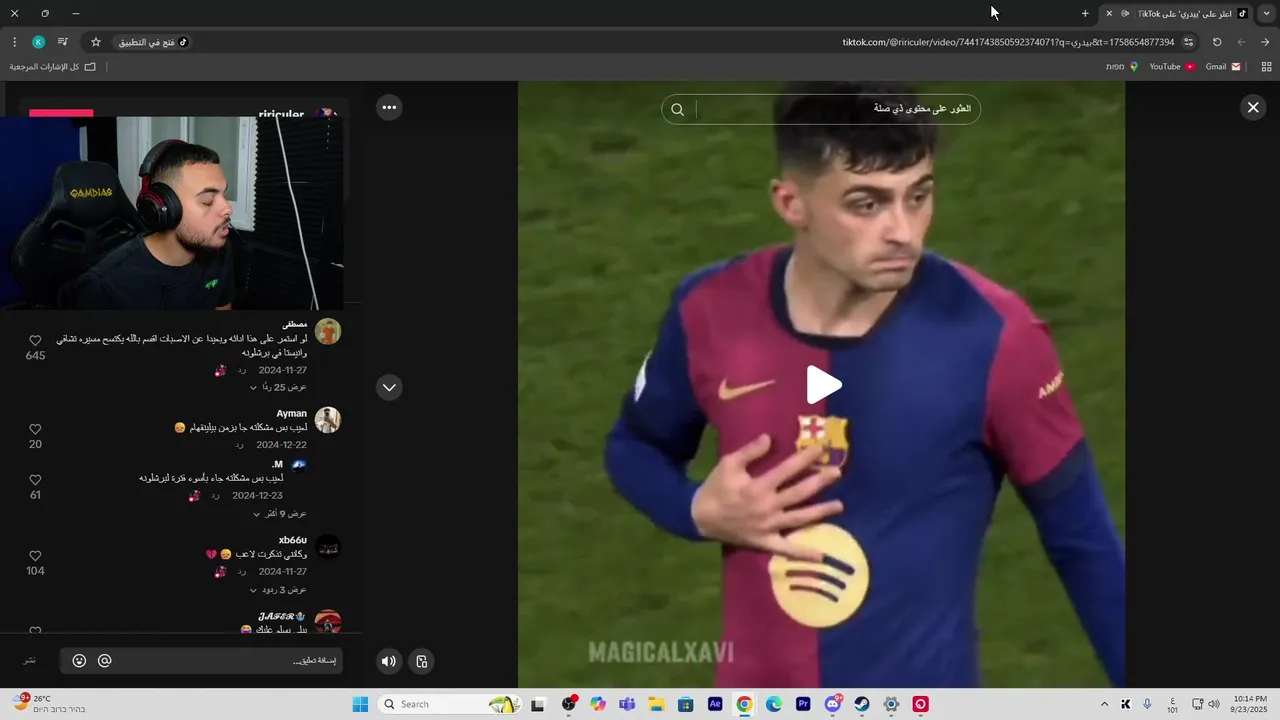Open the three-dot more options menu
This screenshot has height=720, width=1280.
(389, 107)
